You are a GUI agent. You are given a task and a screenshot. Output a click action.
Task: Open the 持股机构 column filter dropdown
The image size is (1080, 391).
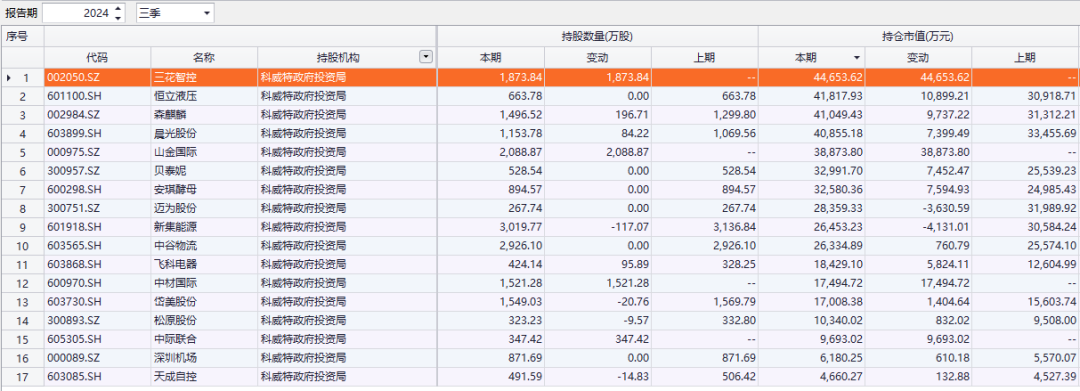click(426, 58)
